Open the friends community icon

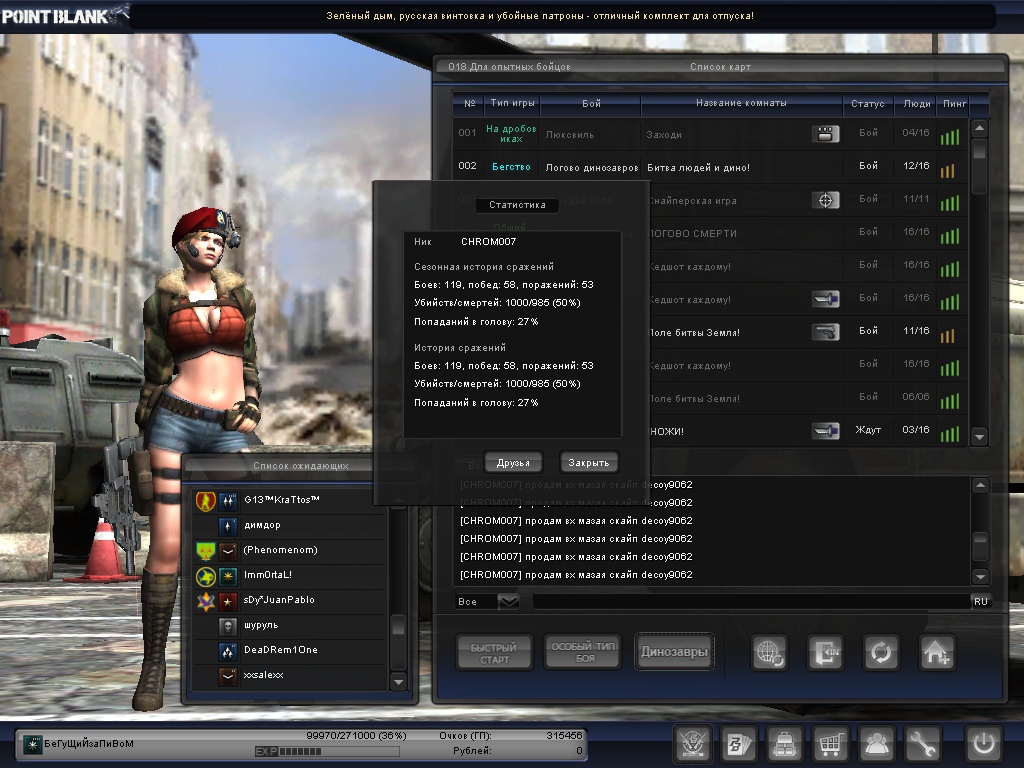tap(877, 744)
